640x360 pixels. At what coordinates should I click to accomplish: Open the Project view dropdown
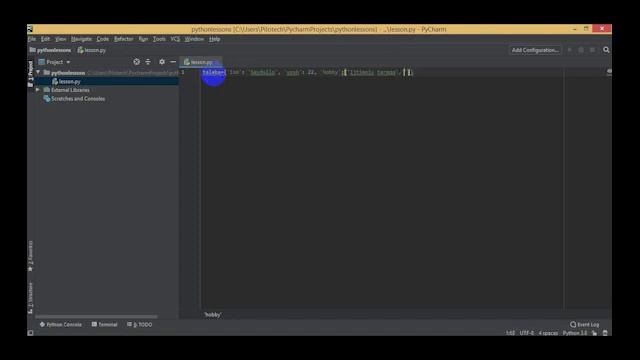click(54, 62)
